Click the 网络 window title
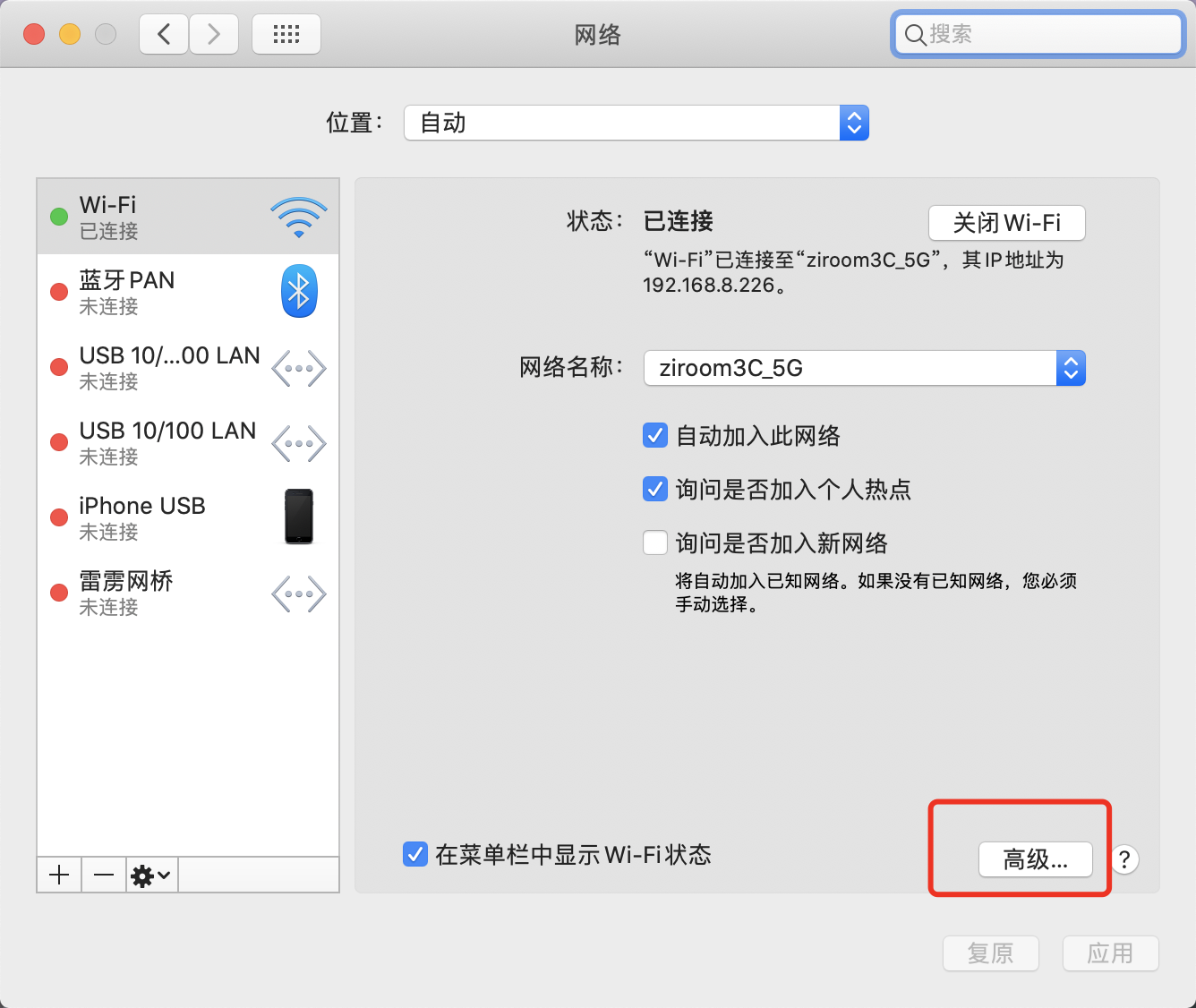This screenshot has height=1008, width=1196. click(x=598, y=35)
